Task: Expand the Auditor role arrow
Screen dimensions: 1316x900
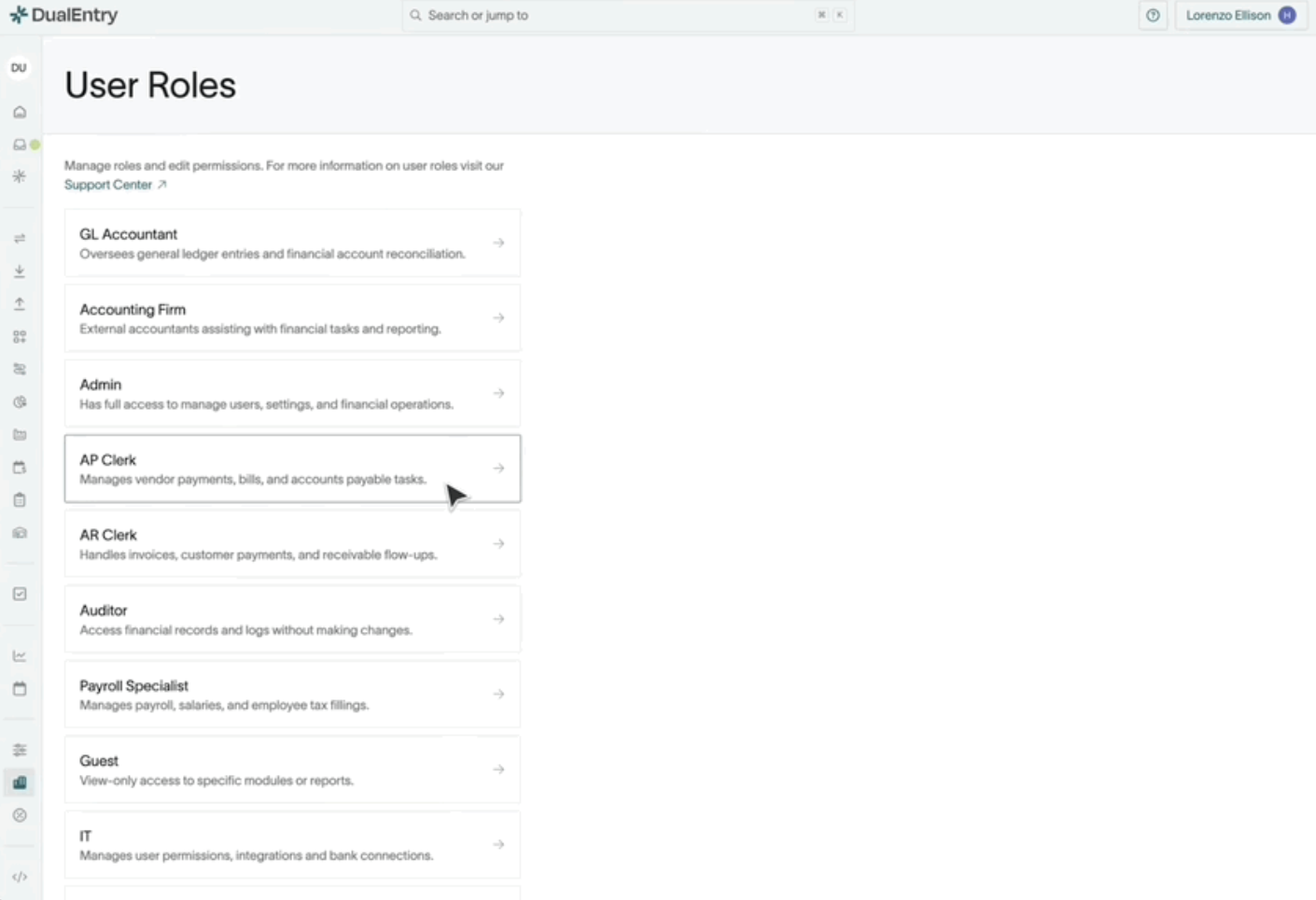Action: pyautogui.click(x=498, y=619)
